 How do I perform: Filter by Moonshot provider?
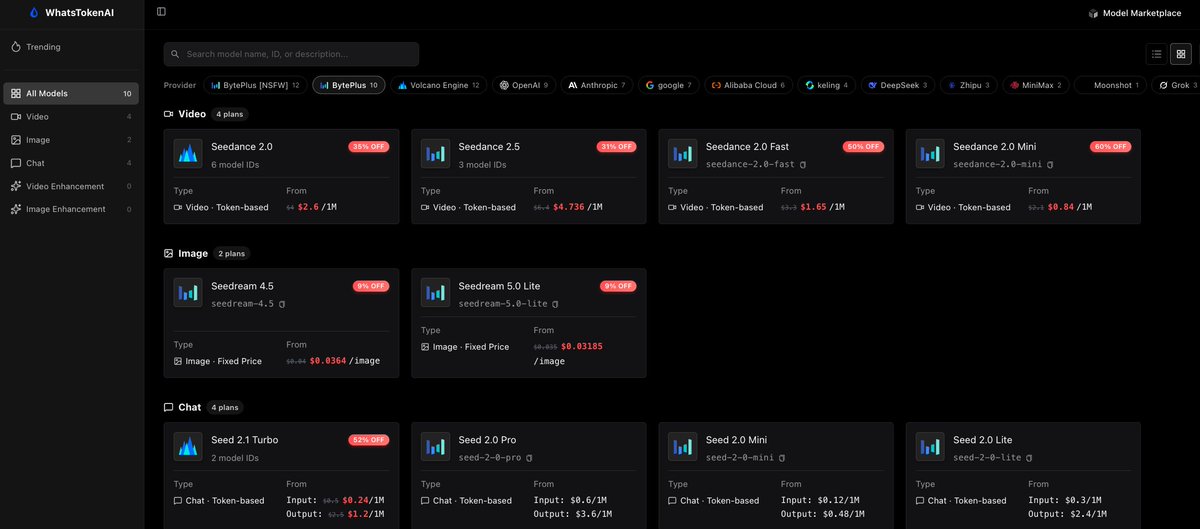pos(1110,85)
